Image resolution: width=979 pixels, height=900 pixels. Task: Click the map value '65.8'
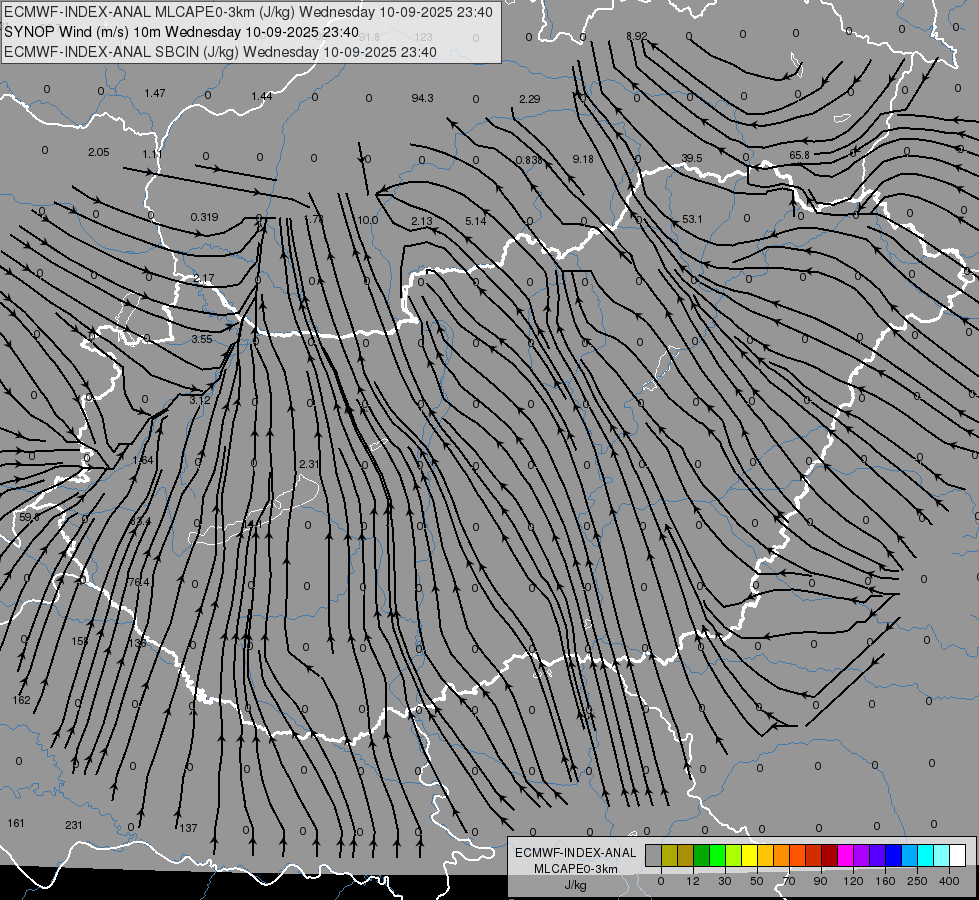pyautogui.click(x=799, y=155)
